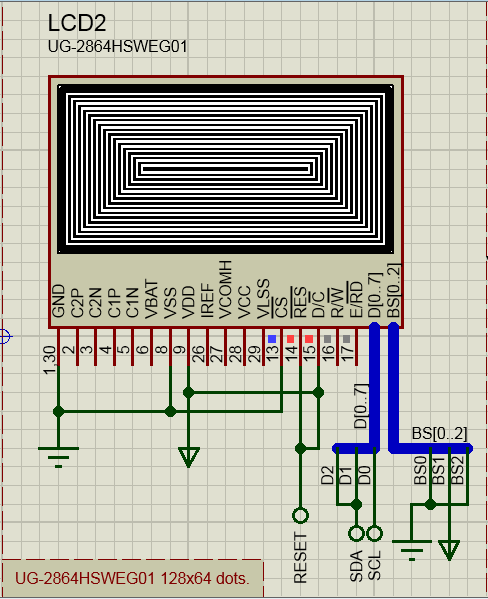Click the D0 wire label
The image size is (488, 599).
tap(365, 475)
